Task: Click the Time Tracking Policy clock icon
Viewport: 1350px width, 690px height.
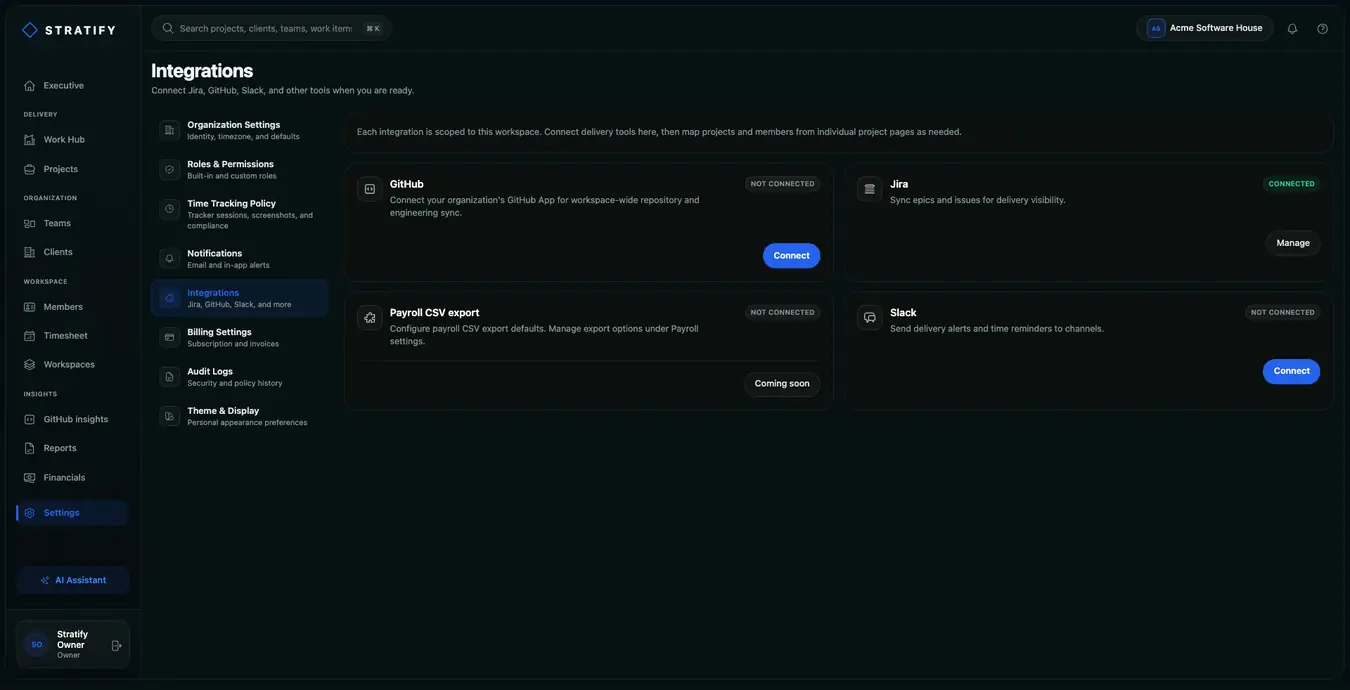Action: click(170, 209)
